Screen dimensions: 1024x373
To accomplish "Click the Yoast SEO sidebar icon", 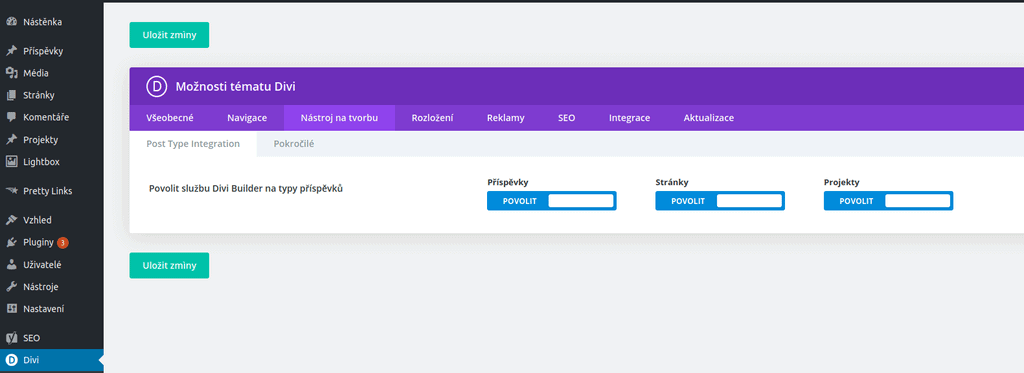I will (11, 338).
